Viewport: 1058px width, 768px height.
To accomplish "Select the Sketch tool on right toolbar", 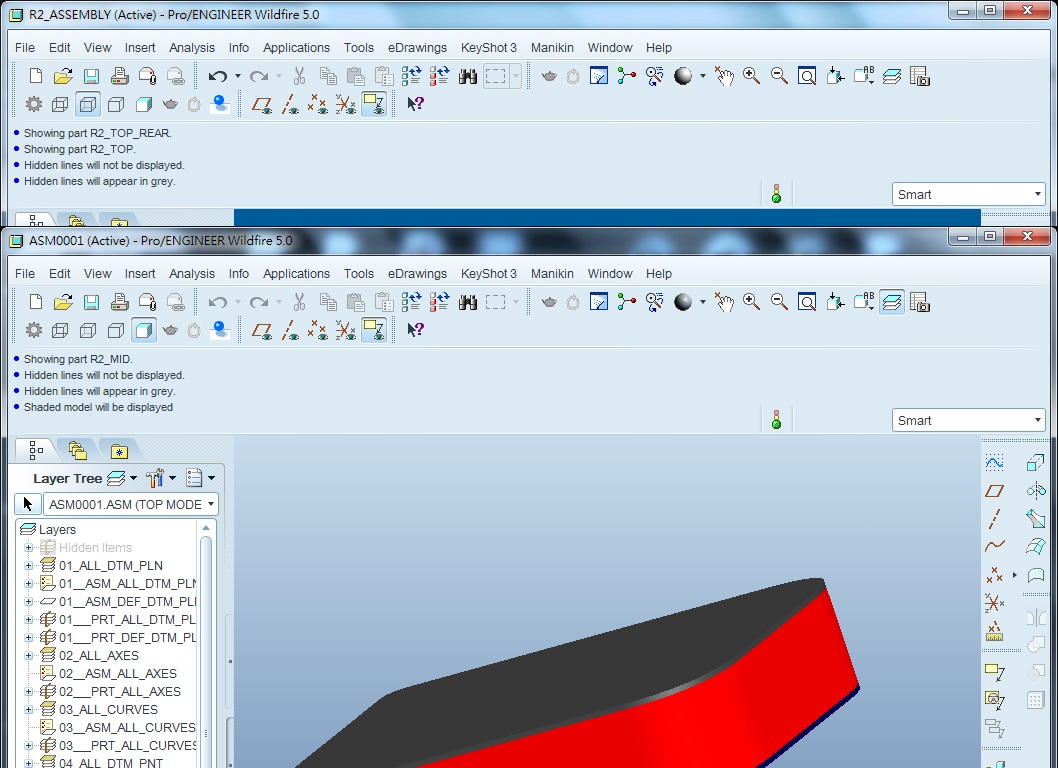I will pyautogui.click(x=995, y=463).
